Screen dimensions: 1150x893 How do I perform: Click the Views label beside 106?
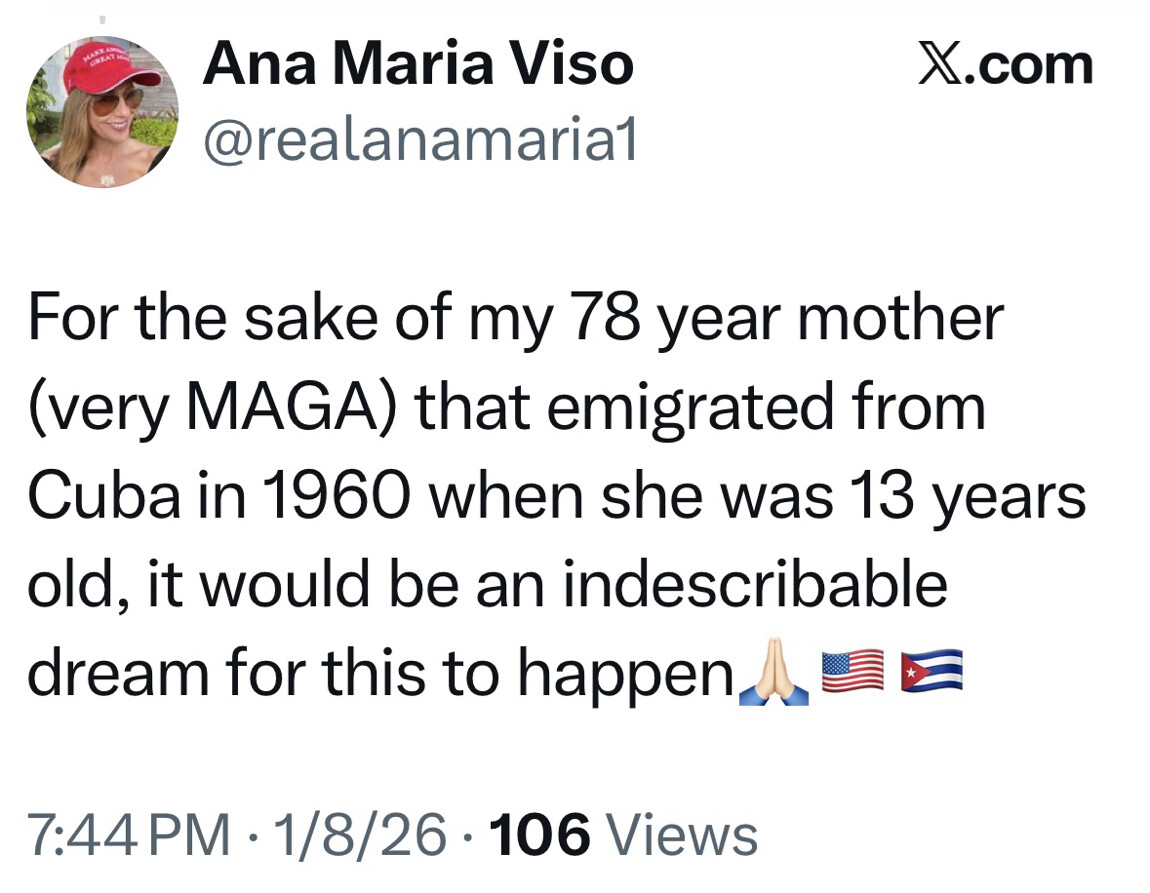pyautogui.click(x=682, y=834)
